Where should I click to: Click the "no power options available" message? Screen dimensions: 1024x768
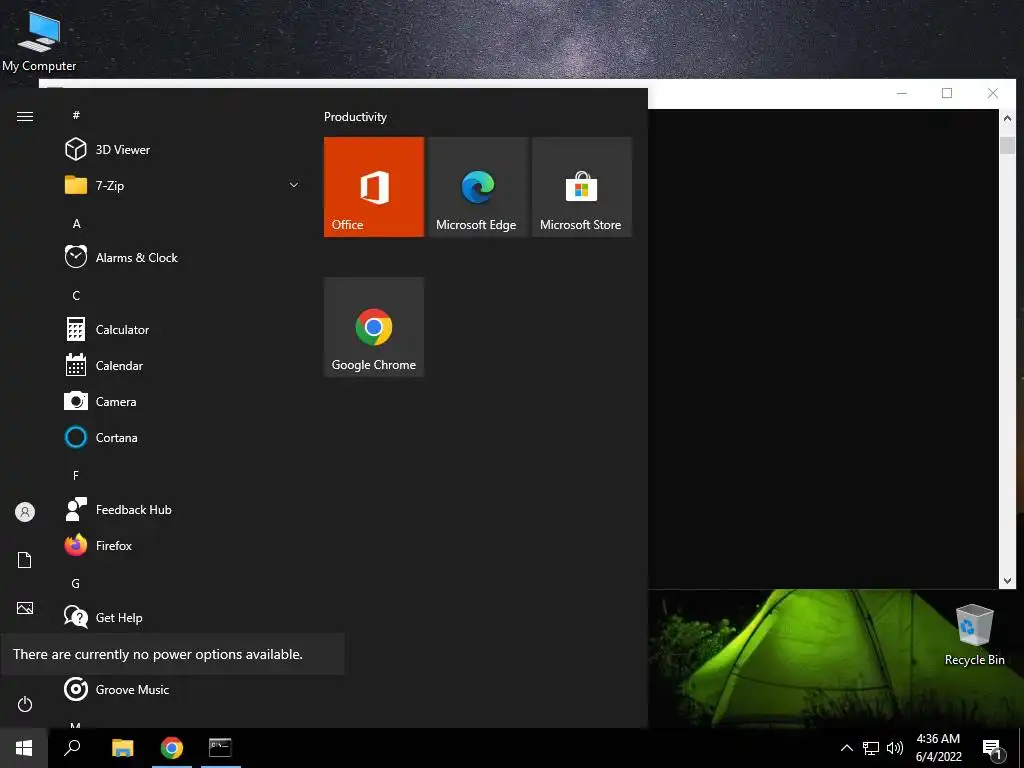(x=158, y=654)
